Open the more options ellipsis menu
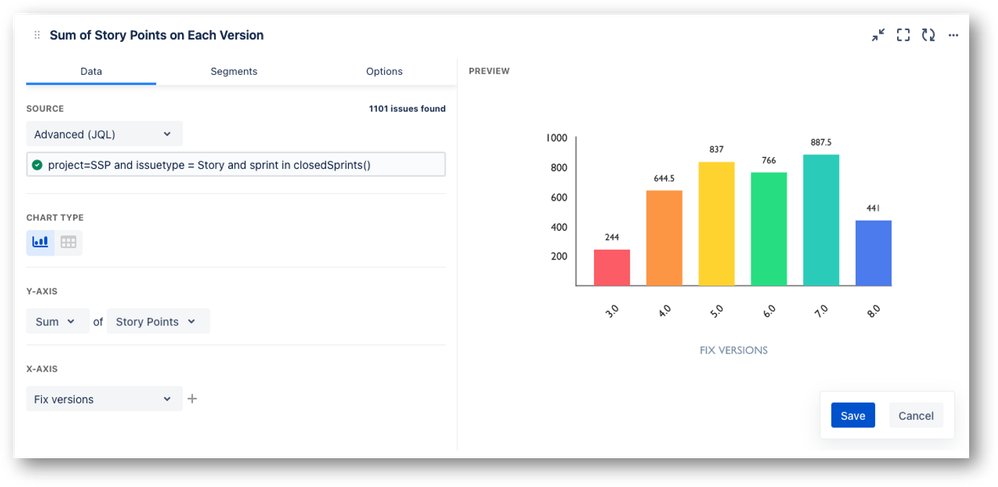Viewport: 998px width, 487px height. [x=953, y=36]
